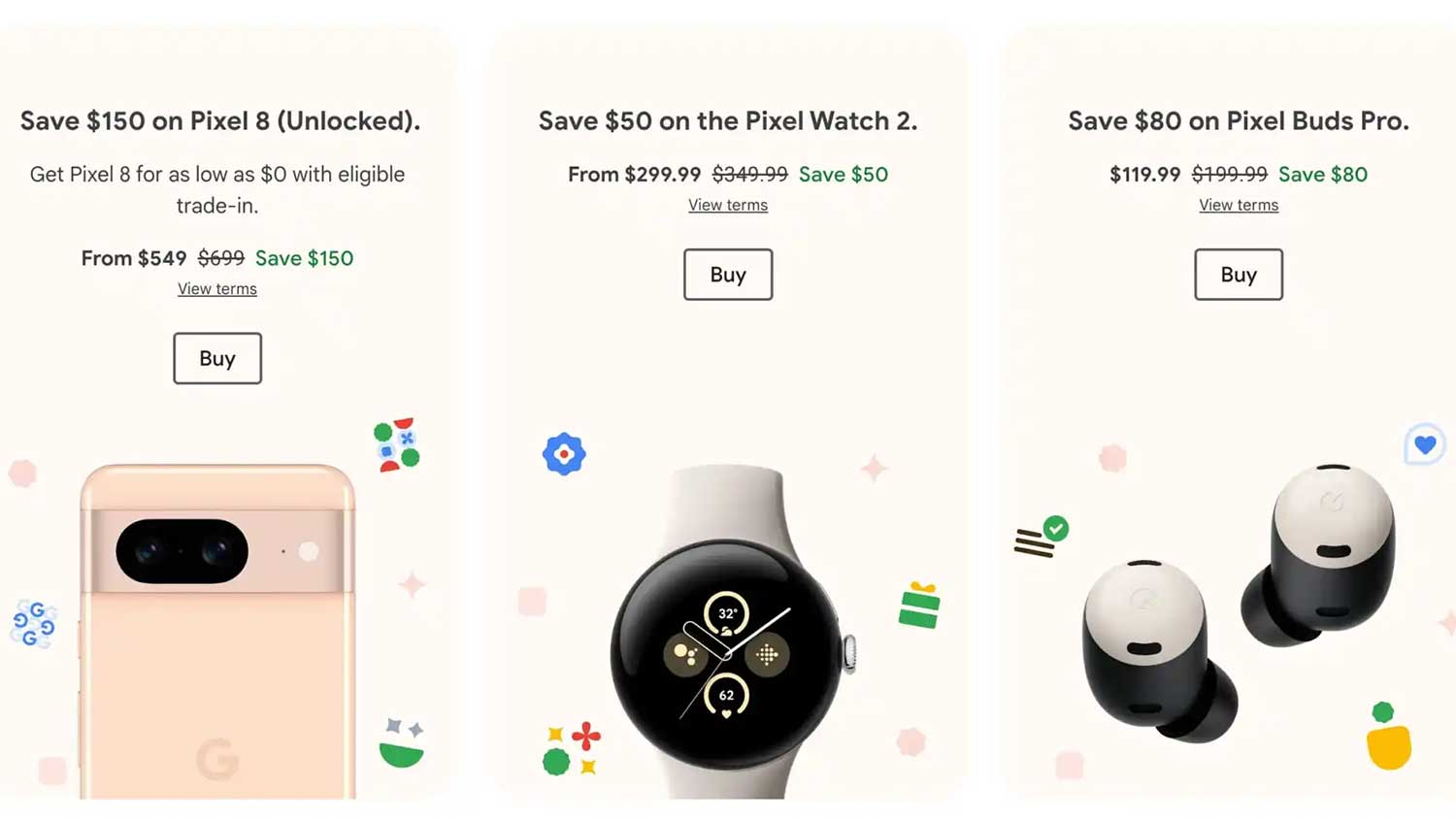The height and width of the screenshot is (819, 1456).
Task: Click the peach Pixel 8 phone image
Action: coord(217,631)
